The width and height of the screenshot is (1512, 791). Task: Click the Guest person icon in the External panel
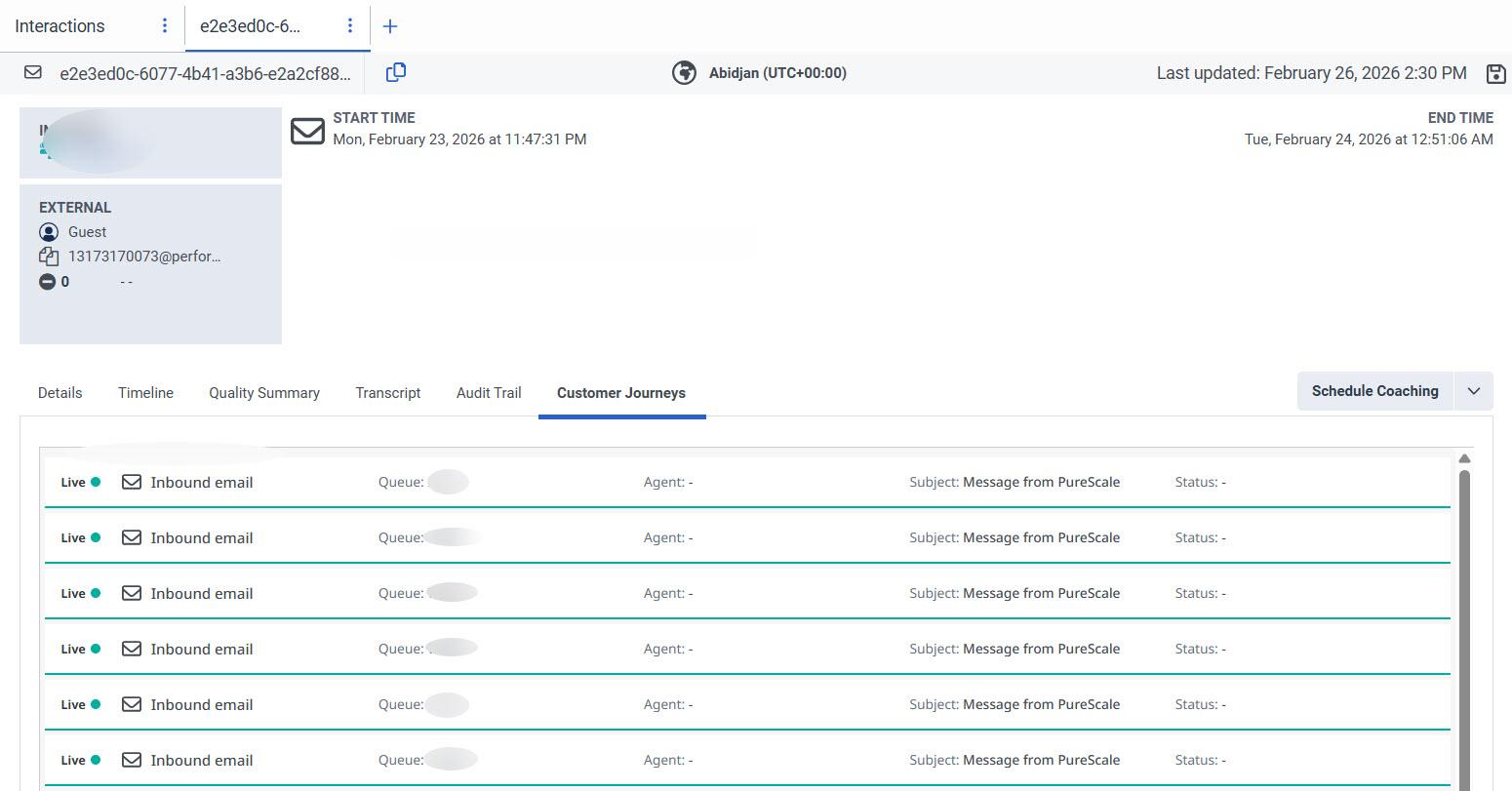pyautogui.click(x=49, y=231)
